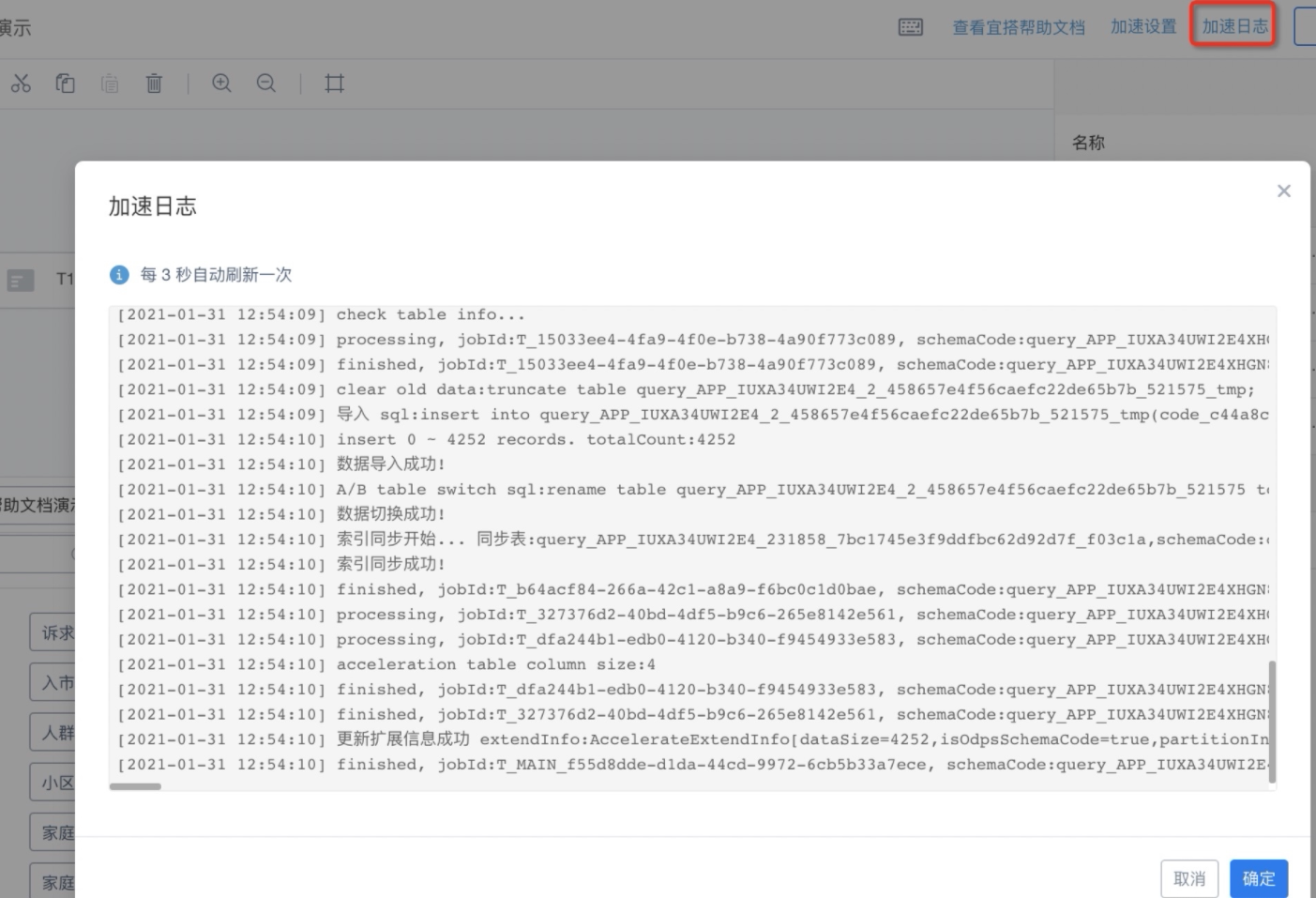Select the highlighted 加速日志 menu item

point(1234,26)
